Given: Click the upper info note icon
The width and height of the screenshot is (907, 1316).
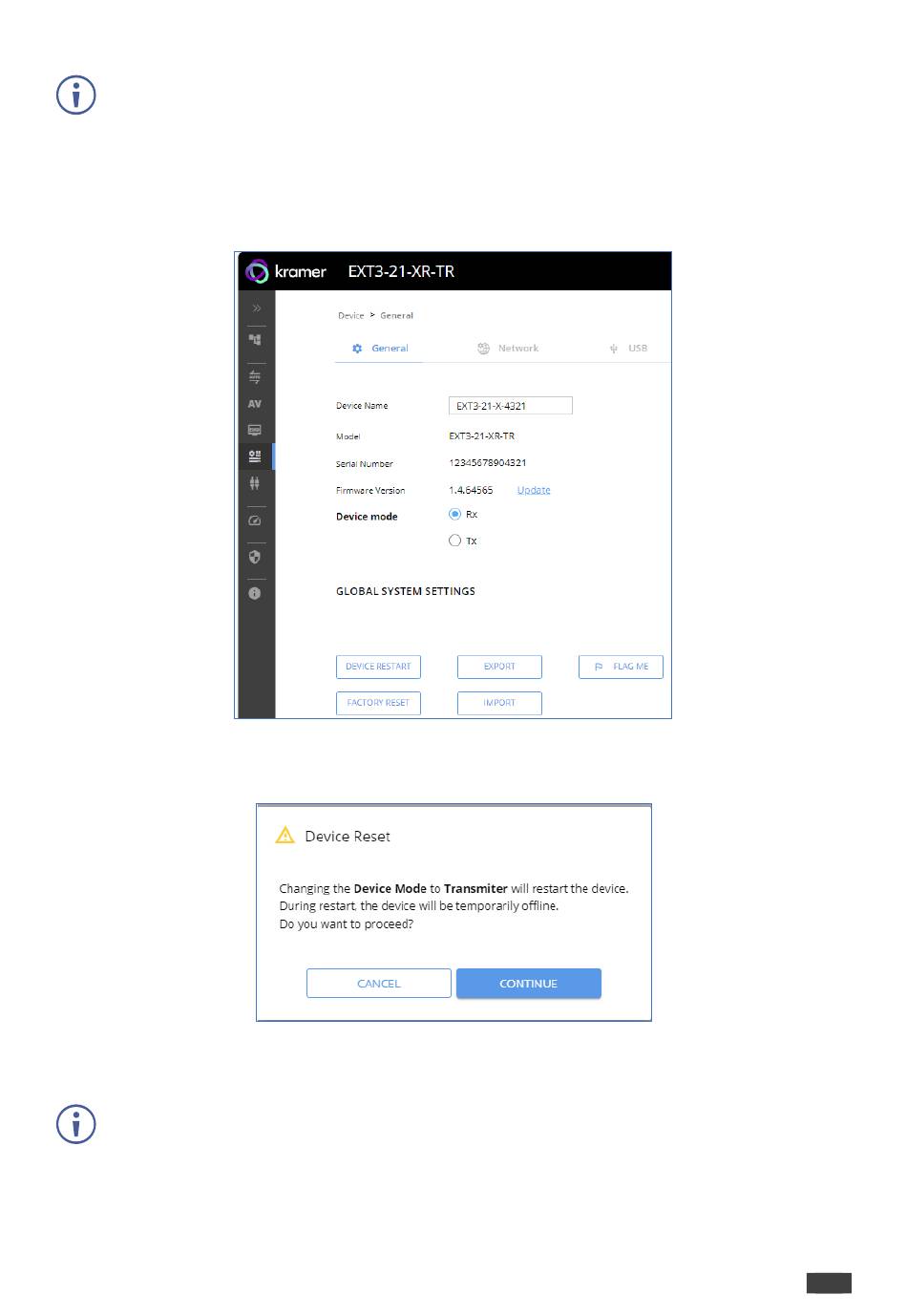Looking at the screenshot, I should pyautogui.click(x=76, y=95).
